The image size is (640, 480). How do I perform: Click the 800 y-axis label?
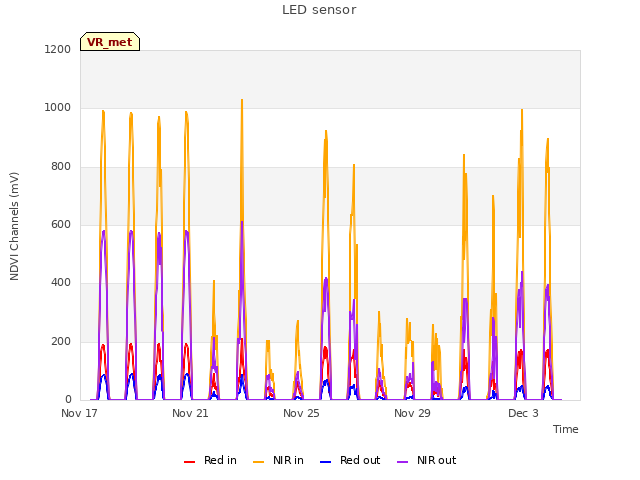click(61, 167)
